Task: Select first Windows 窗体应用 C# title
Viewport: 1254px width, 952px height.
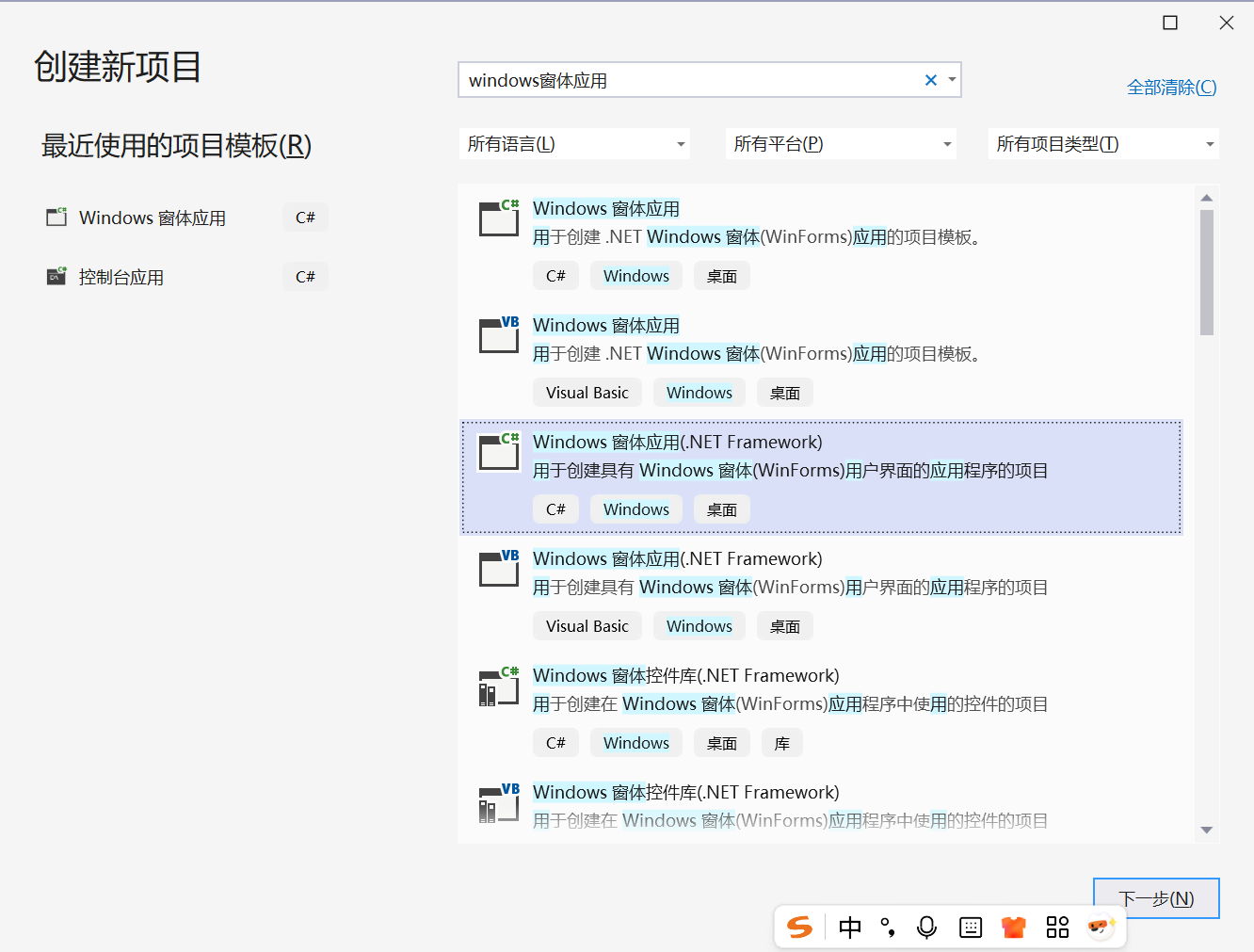Action: (606, 208)
